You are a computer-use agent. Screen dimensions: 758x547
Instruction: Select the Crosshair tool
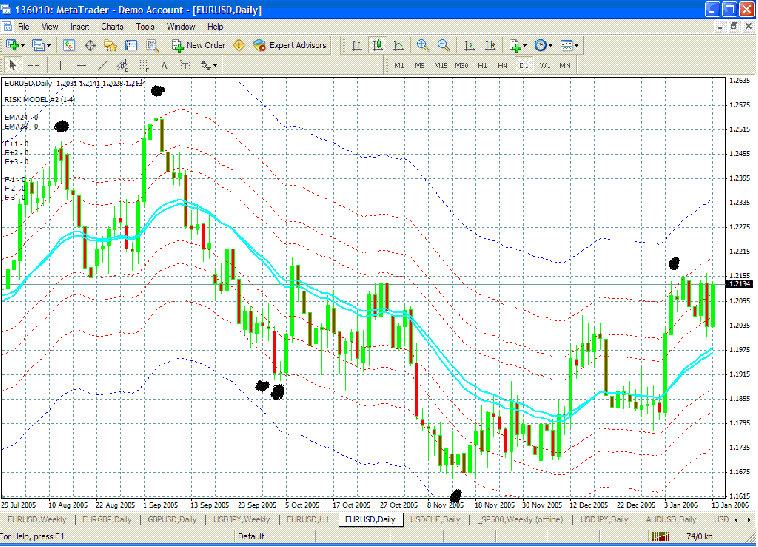point(34,65)
